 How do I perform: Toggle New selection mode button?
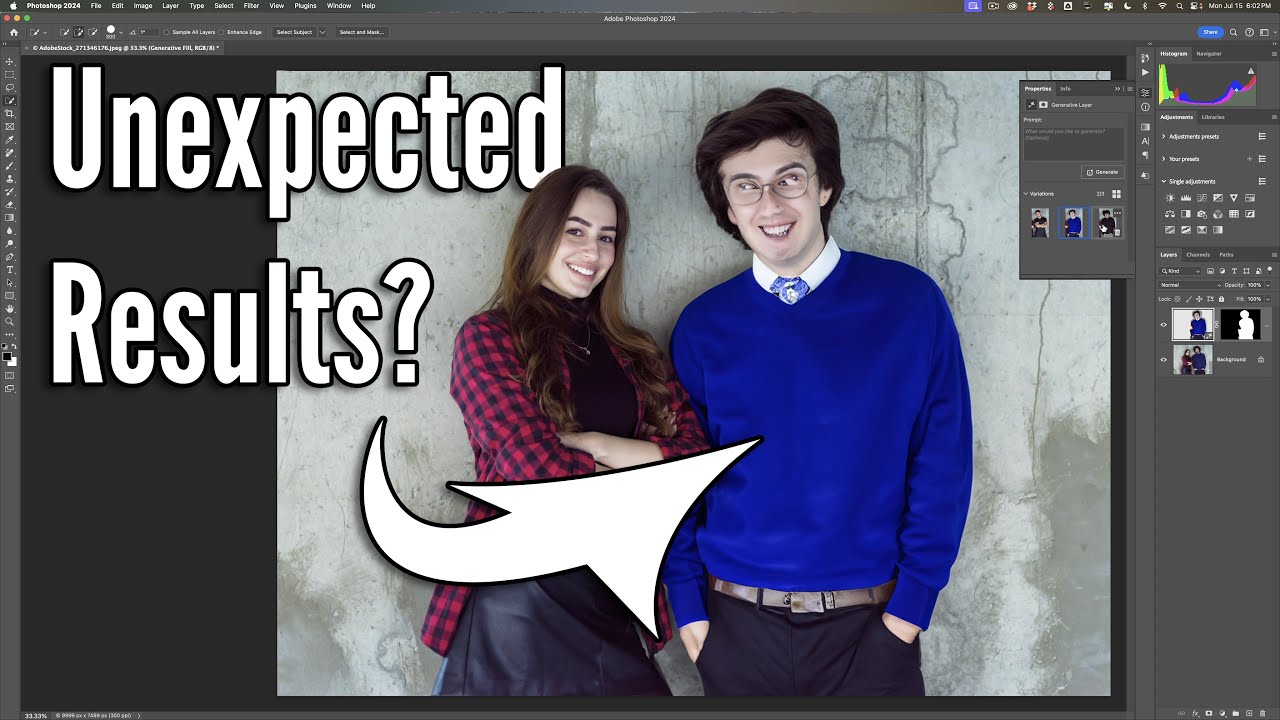point(65,32)
